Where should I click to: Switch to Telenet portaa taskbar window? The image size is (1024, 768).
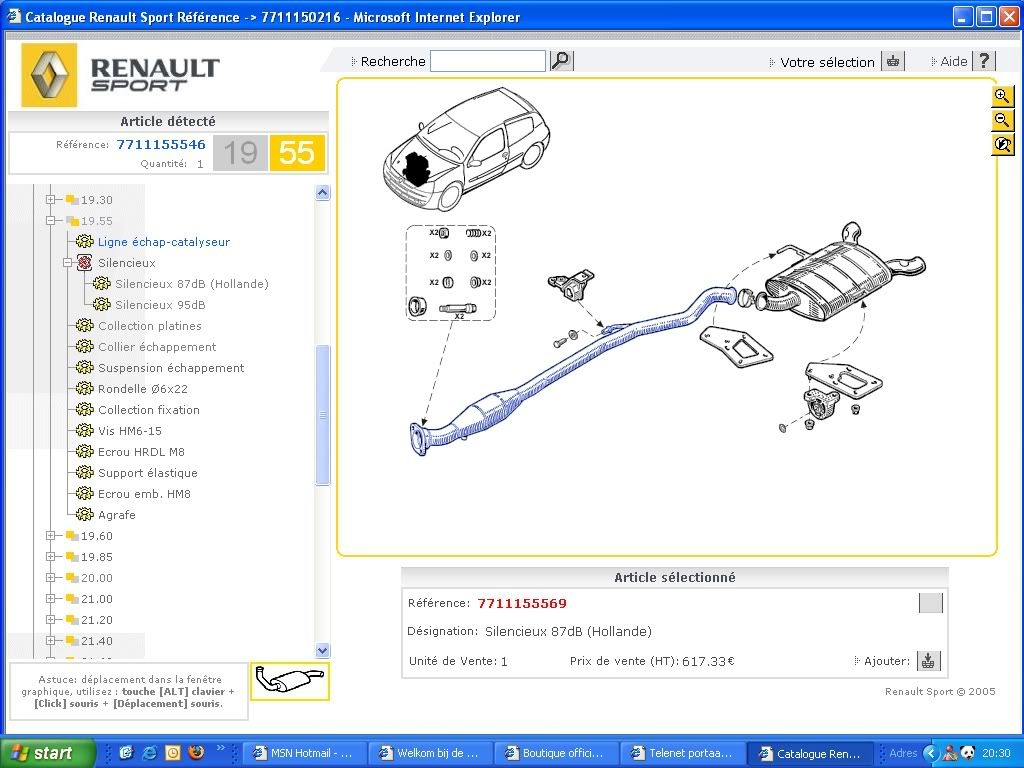[x=682, y=753]
